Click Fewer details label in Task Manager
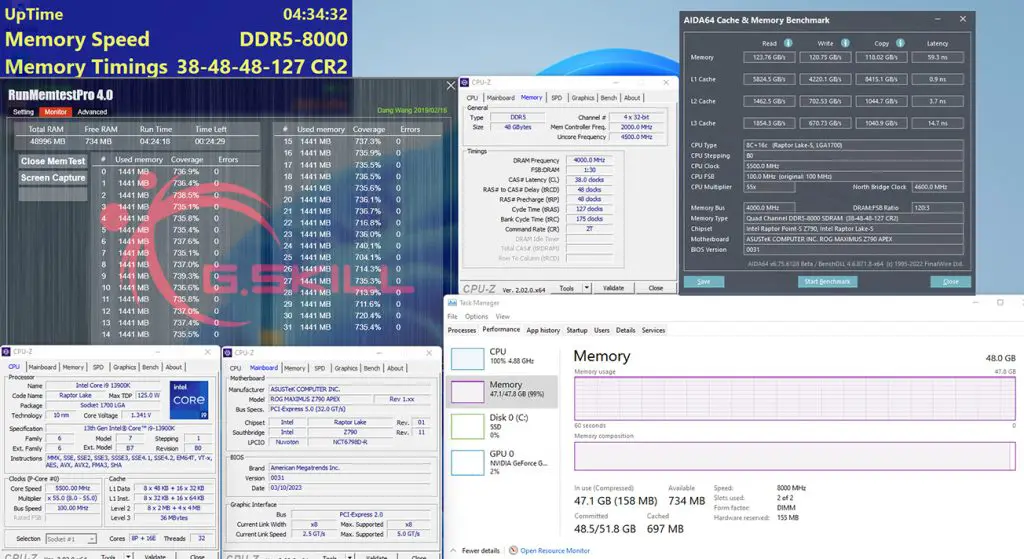This screenshot has width=1024, height=559. coord(481,551)
